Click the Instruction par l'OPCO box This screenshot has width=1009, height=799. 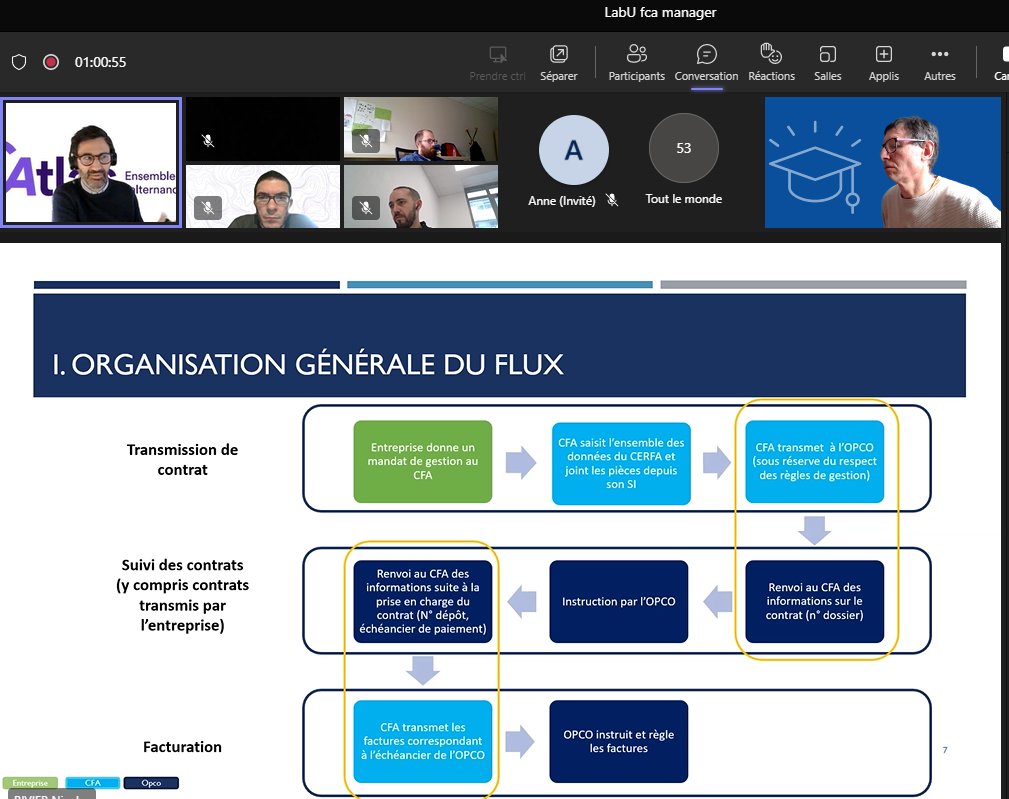tap(618, 602)
